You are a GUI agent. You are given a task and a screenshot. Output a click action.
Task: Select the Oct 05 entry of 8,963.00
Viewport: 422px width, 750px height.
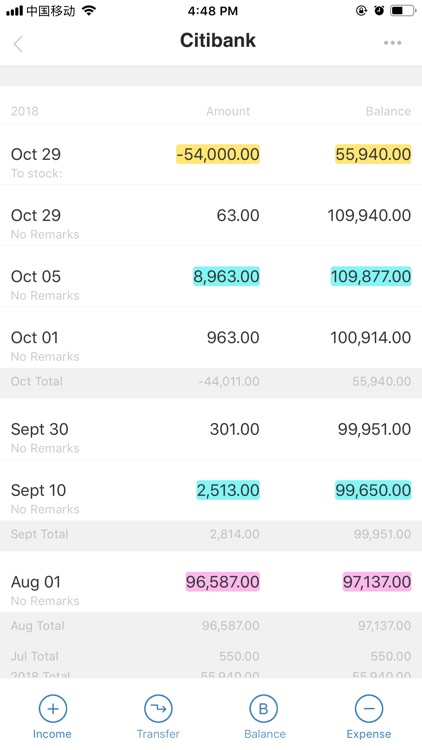pos(211,276)
